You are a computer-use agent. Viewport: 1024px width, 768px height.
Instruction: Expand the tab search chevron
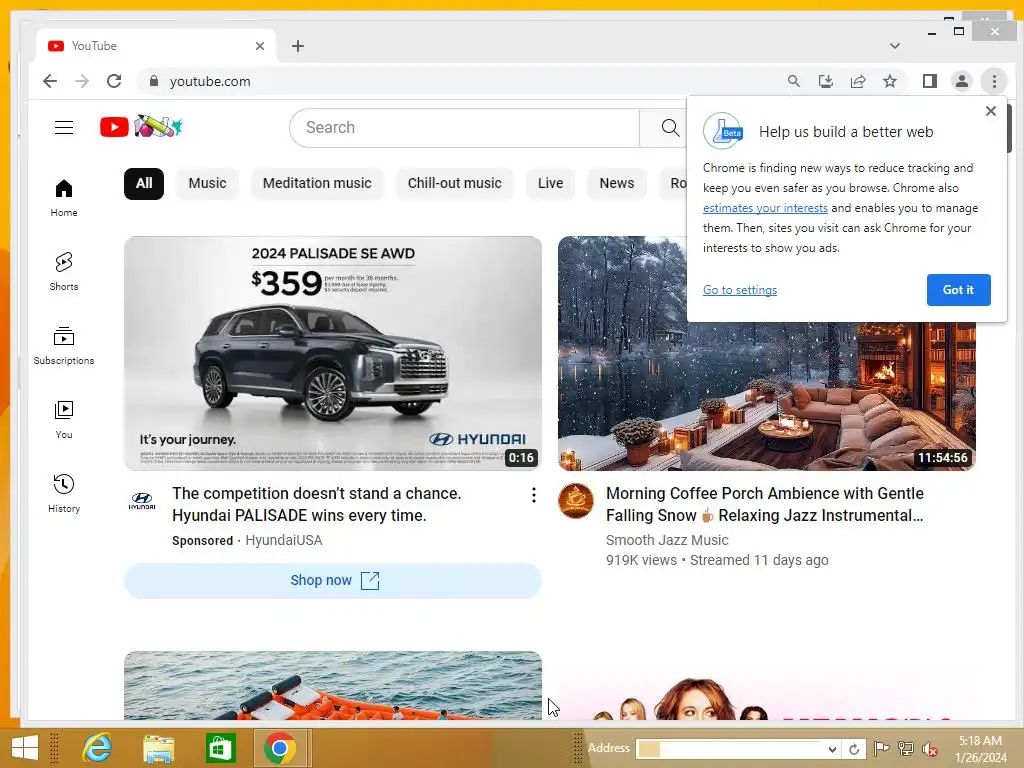point(895,46)
